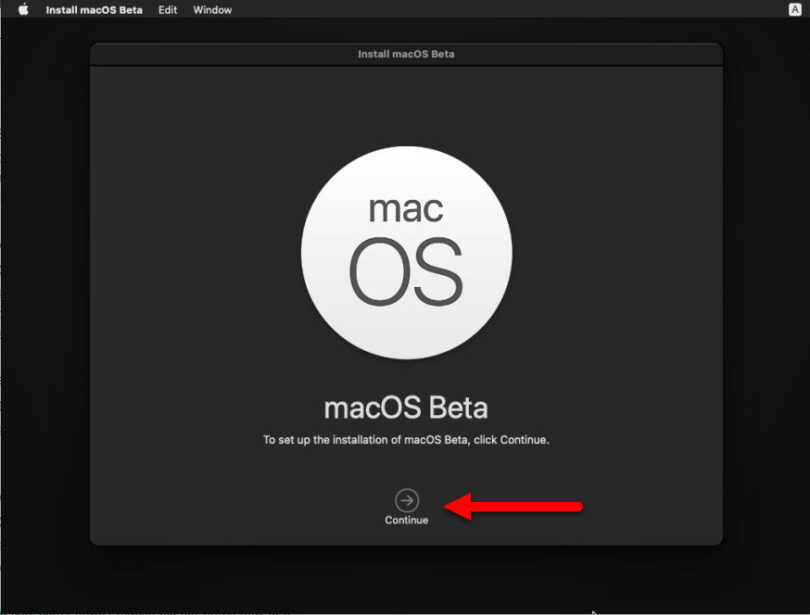Click the Continue label under the arrow
Screen dimensions: 810x615
(407, 521)
